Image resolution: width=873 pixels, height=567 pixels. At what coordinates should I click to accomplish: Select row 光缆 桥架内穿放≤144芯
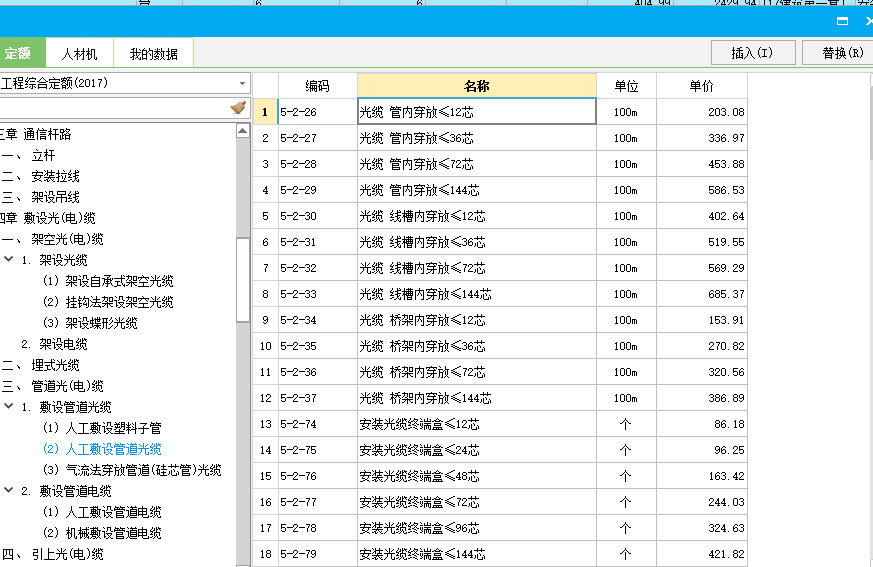coord(477,398)
